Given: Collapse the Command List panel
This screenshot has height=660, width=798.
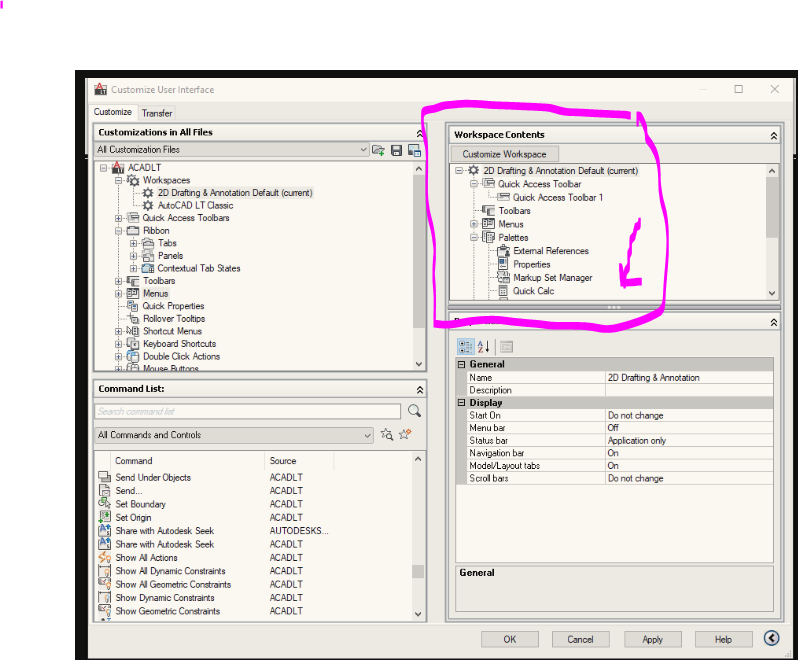Looking at the screenshot, I should click(419, 390).
